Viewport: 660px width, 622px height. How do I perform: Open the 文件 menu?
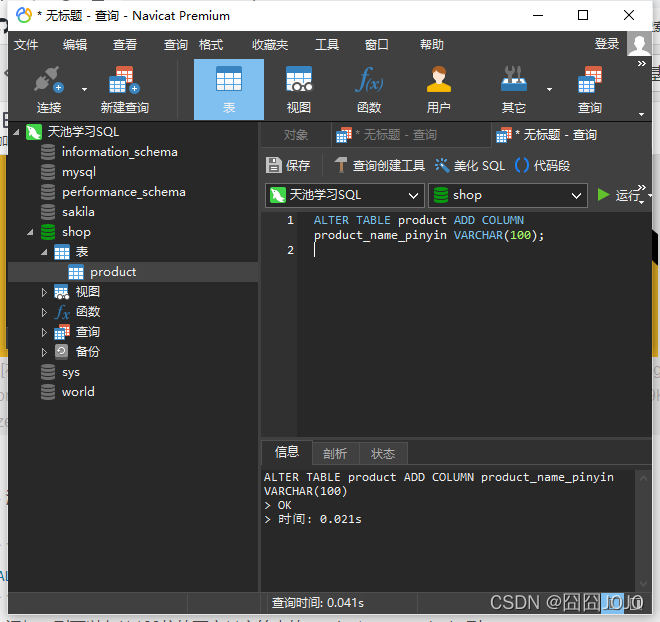[26, 44]
